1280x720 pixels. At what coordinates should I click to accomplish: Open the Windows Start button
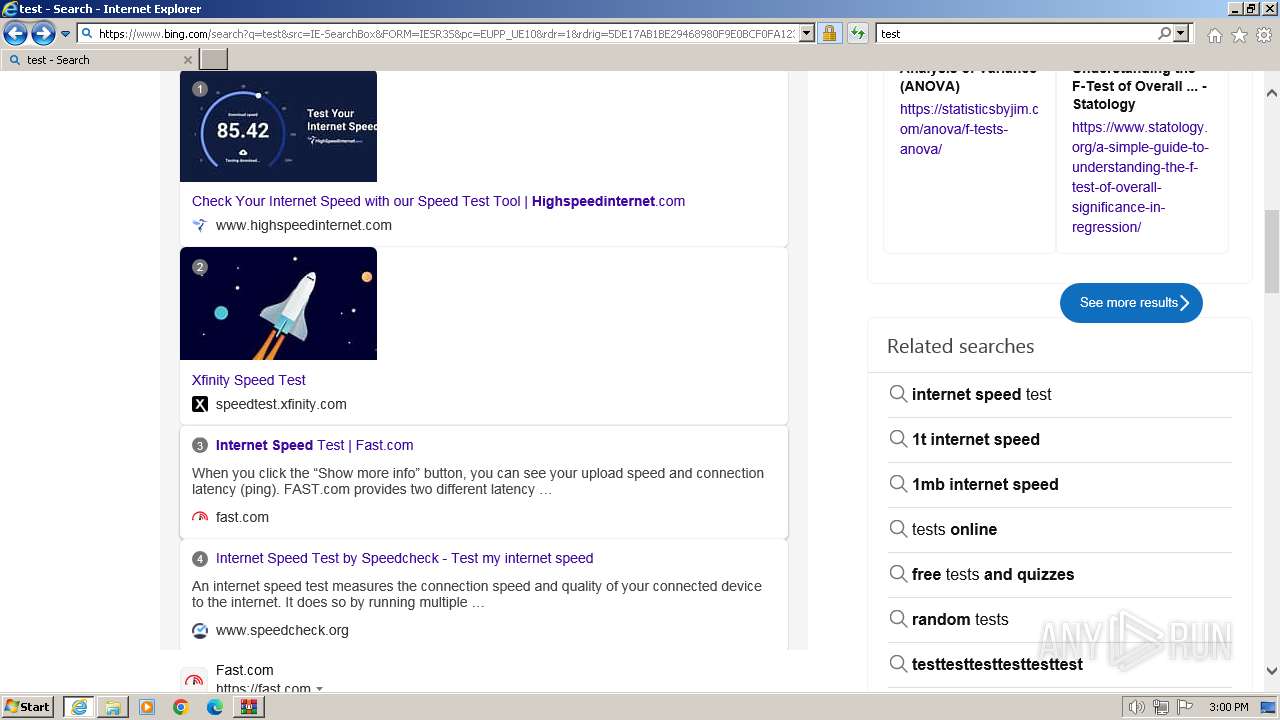coord(28,707)
